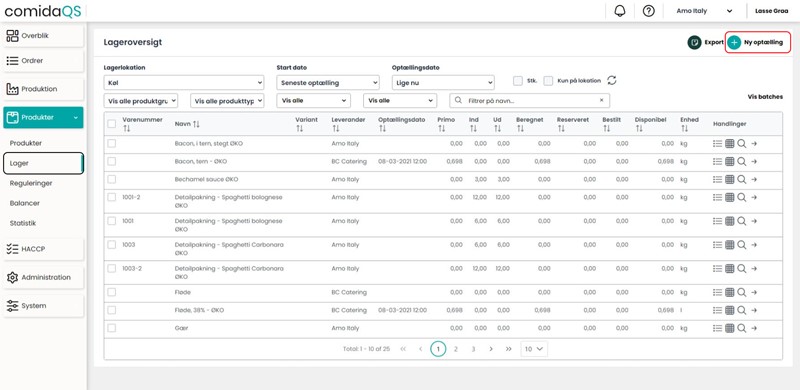Open grid icon for item 1001
The height and width of the screenshot is (390, 800).
coord(730,221)
